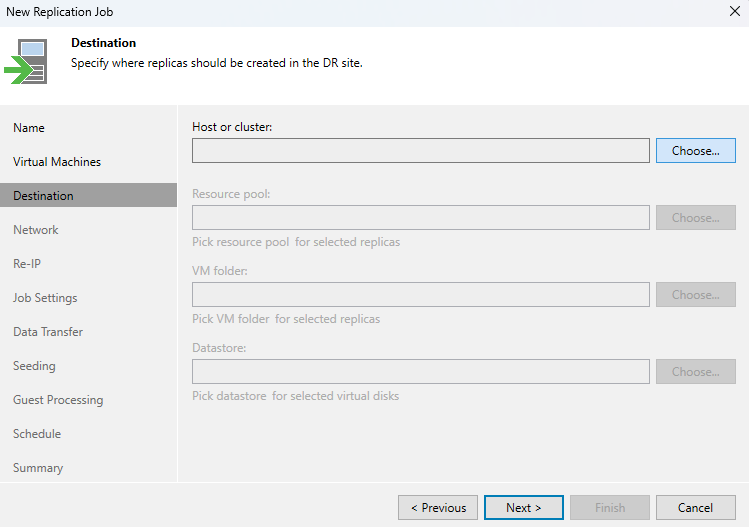Screen dimensions: 749x527
Task: Click the Datastore text field
Action: [420, 371]
